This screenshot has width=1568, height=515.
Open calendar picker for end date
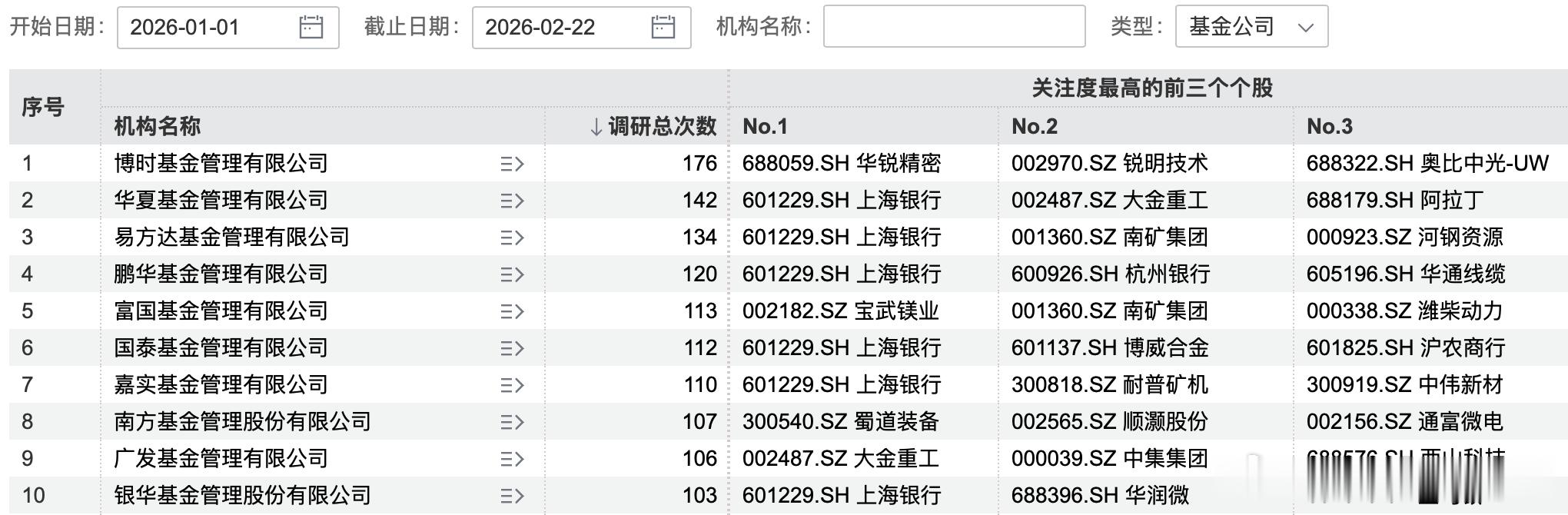(663, 28)
